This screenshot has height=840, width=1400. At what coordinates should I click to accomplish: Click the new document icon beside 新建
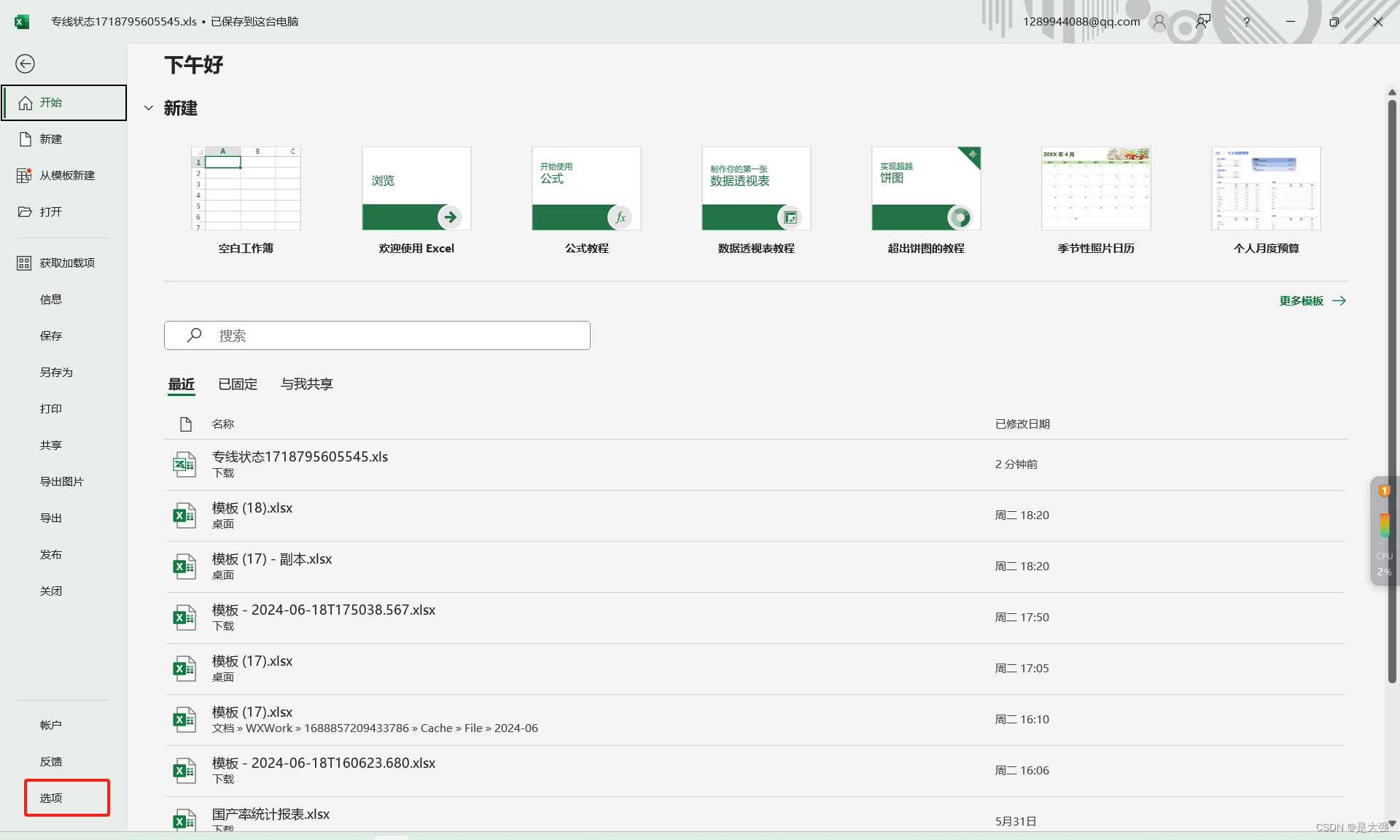point(26,139)
